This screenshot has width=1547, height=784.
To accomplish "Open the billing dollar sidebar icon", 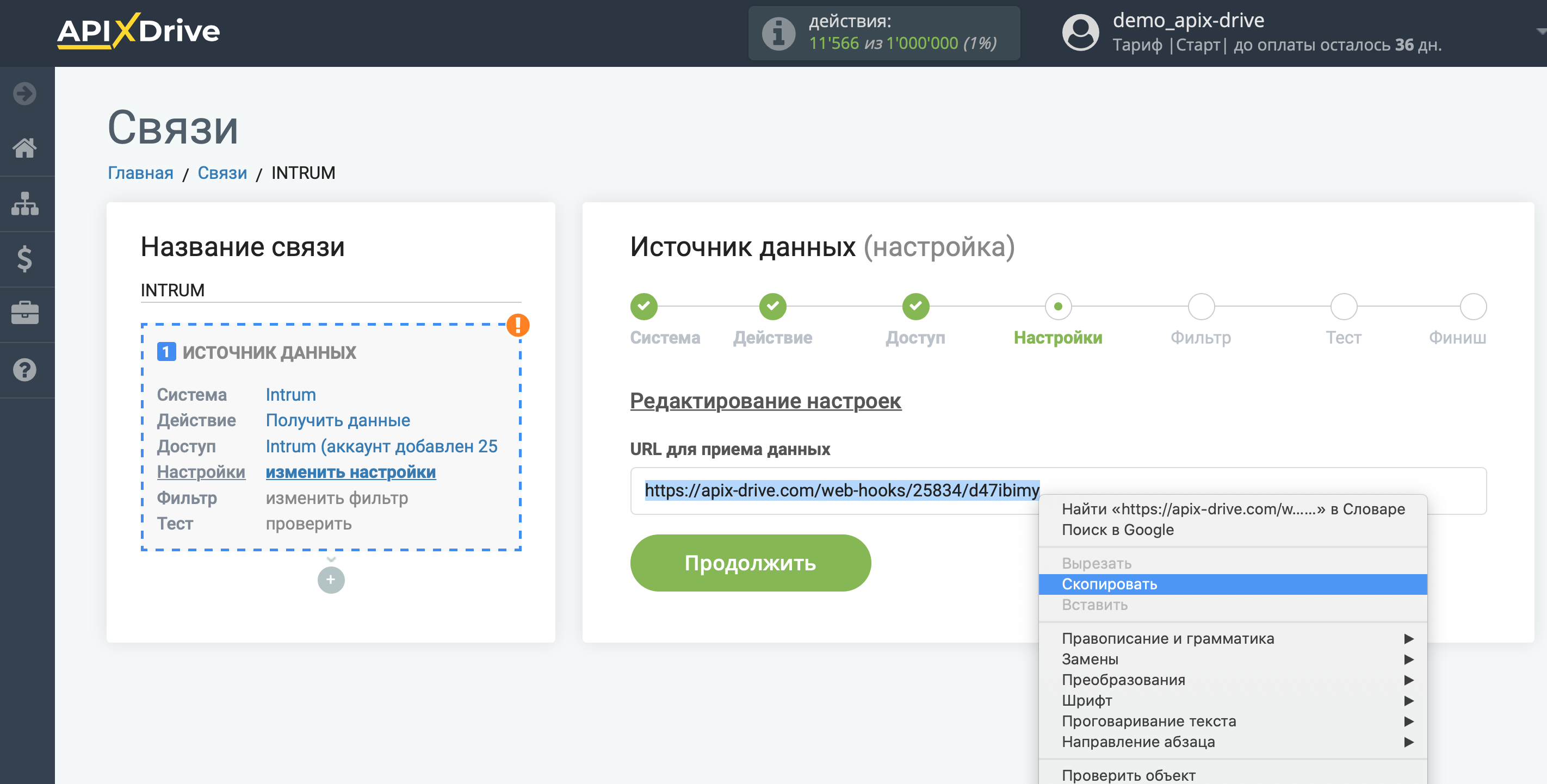I will tap(24, 259).
